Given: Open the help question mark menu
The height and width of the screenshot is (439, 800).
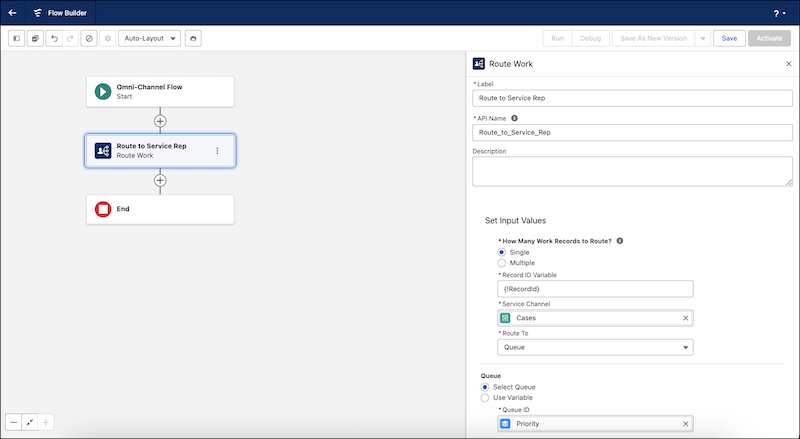Looking at the screenshot, I should click(x=777, y=13).
